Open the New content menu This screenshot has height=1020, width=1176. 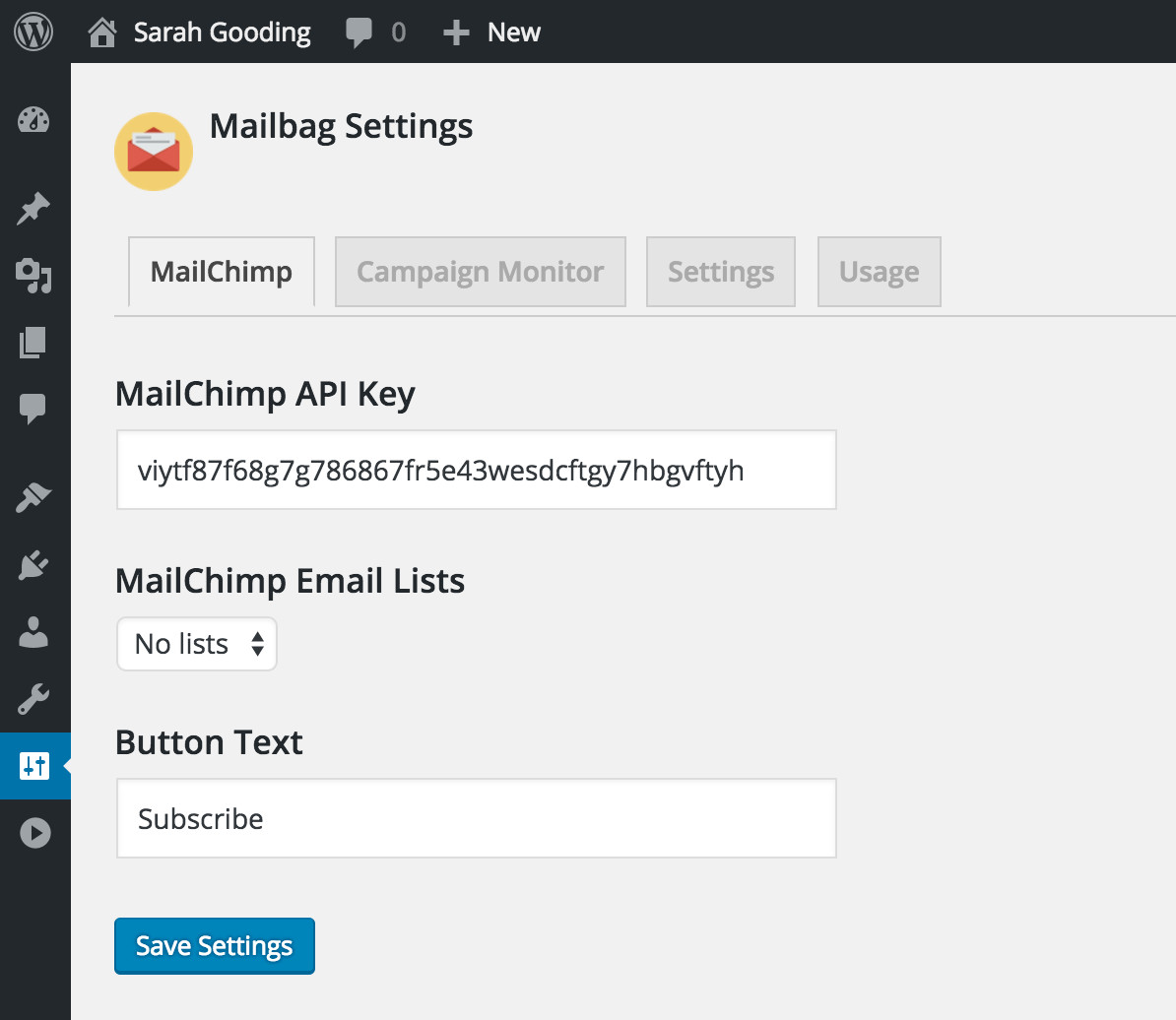click(x=492, y=32)
